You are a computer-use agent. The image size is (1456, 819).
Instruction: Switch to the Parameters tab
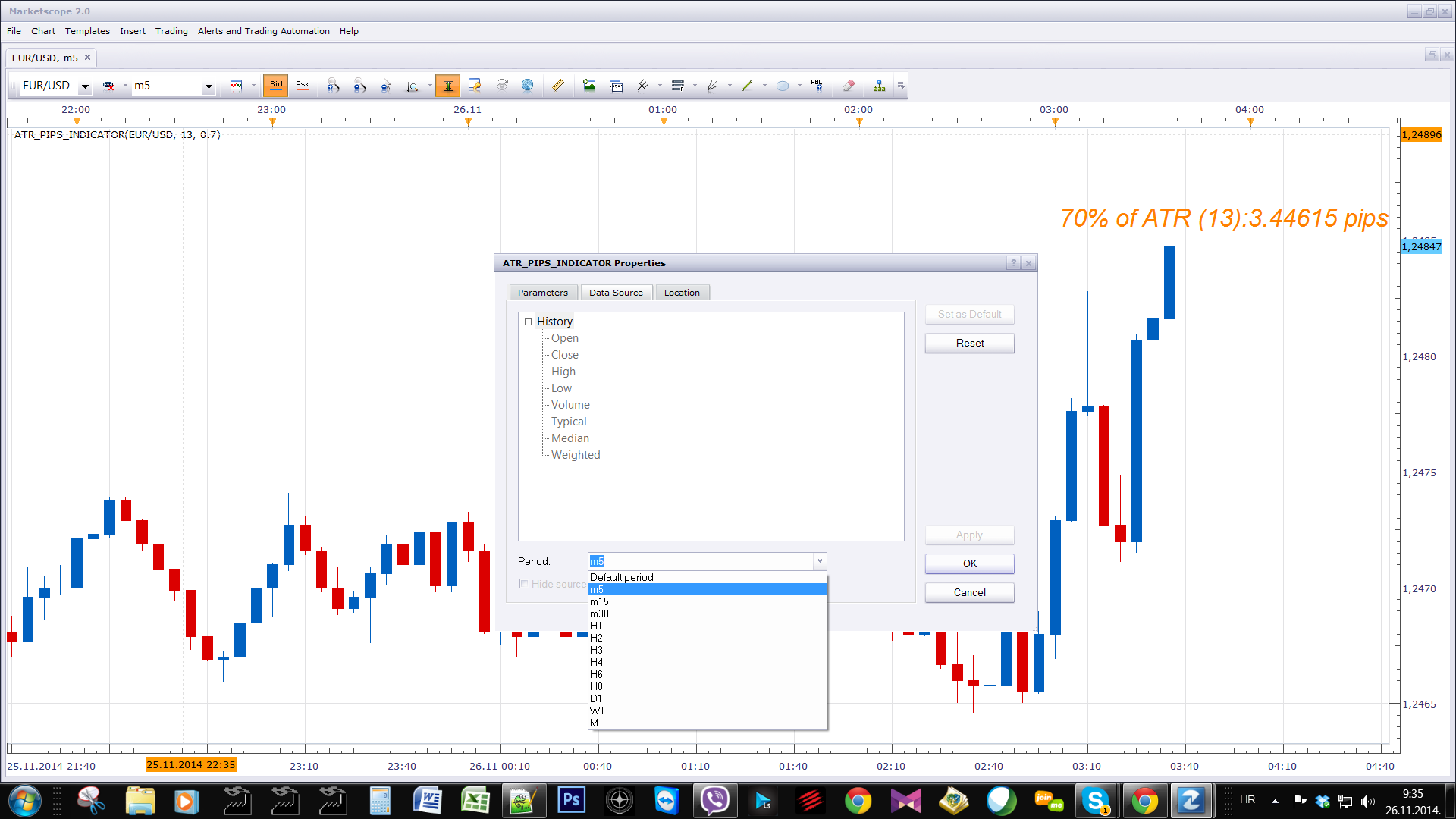coord(543,293)
